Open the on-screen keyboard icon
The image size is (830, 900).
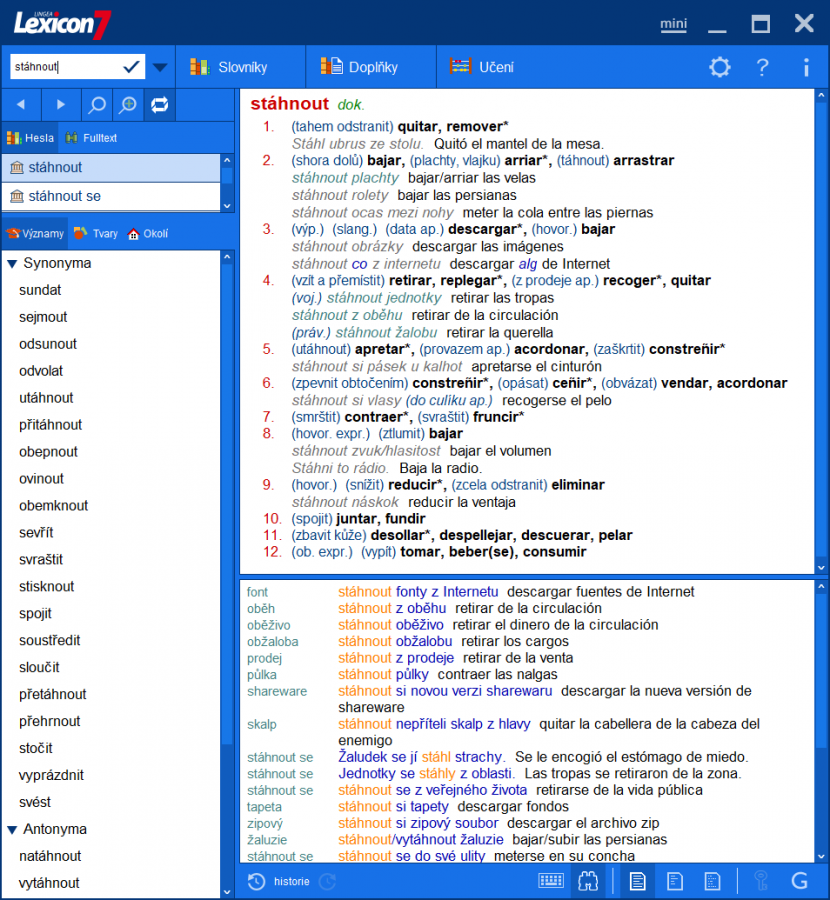[x=553, y=881]
